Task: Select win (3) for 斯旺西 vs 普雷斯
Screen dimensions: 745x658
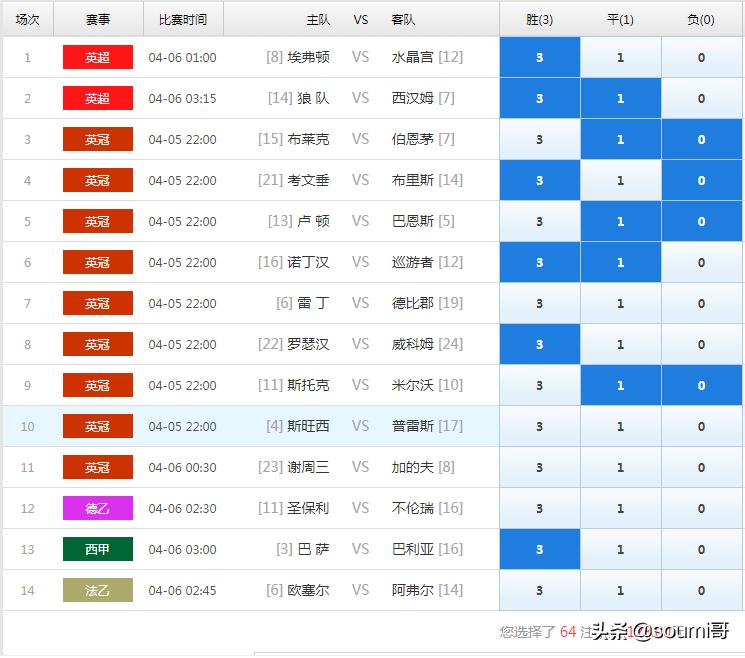Action: pyautogui.click(x=540, y=427)
